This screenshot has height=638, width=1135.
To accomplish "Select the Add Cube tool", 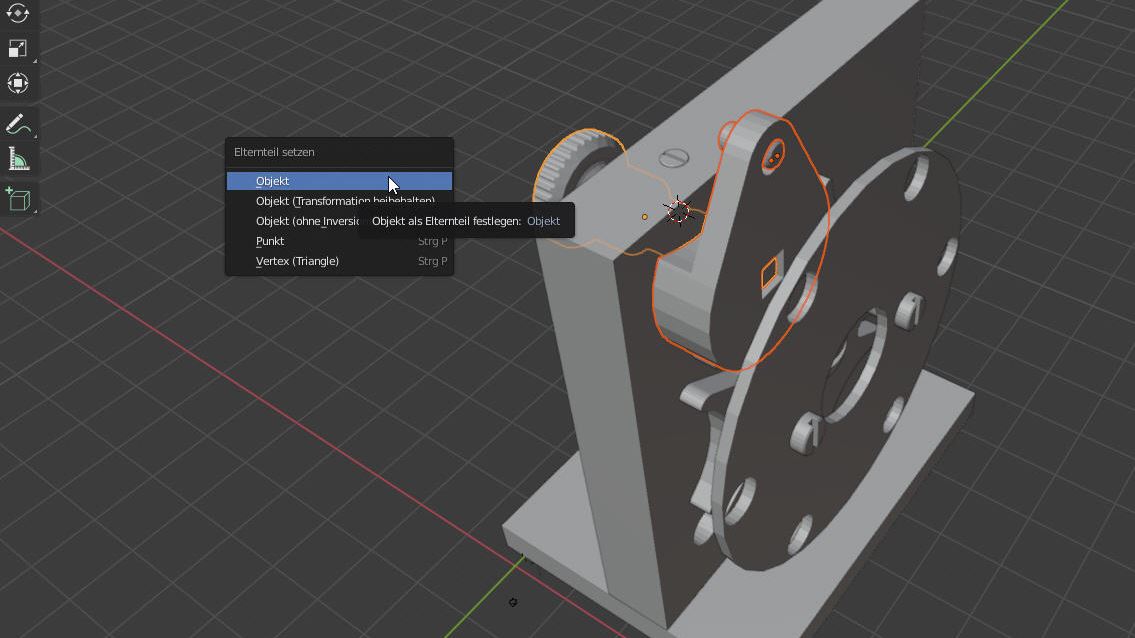I will pos(17,198).
